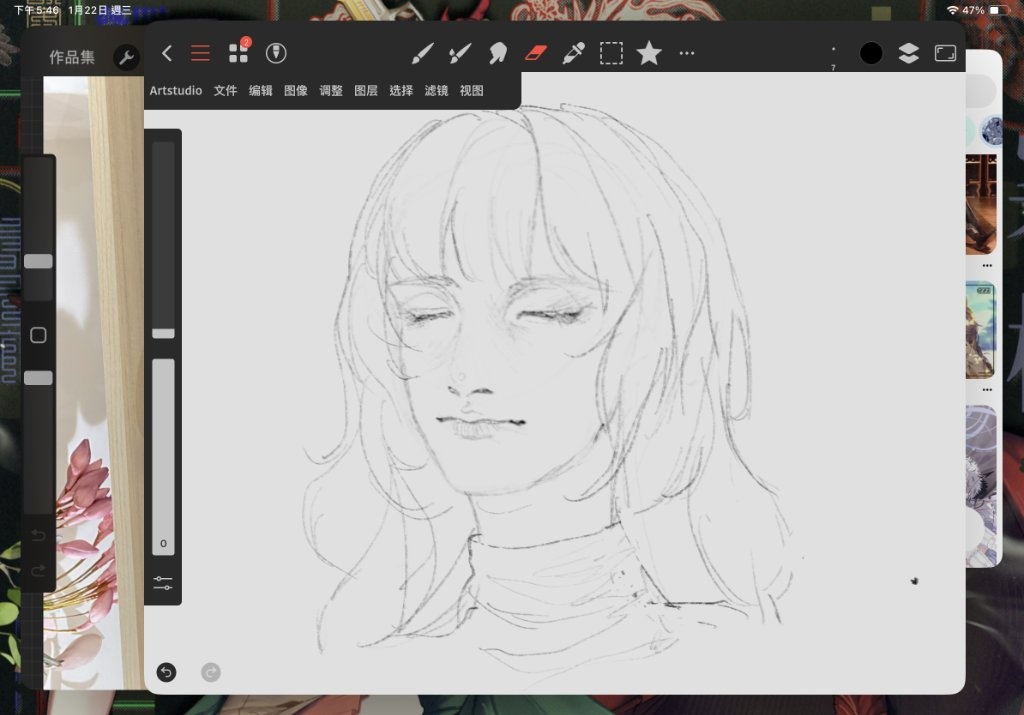This screenshot has width=1024, height=715.
Task: Open the 选择 menu
Action: [401, 91]
